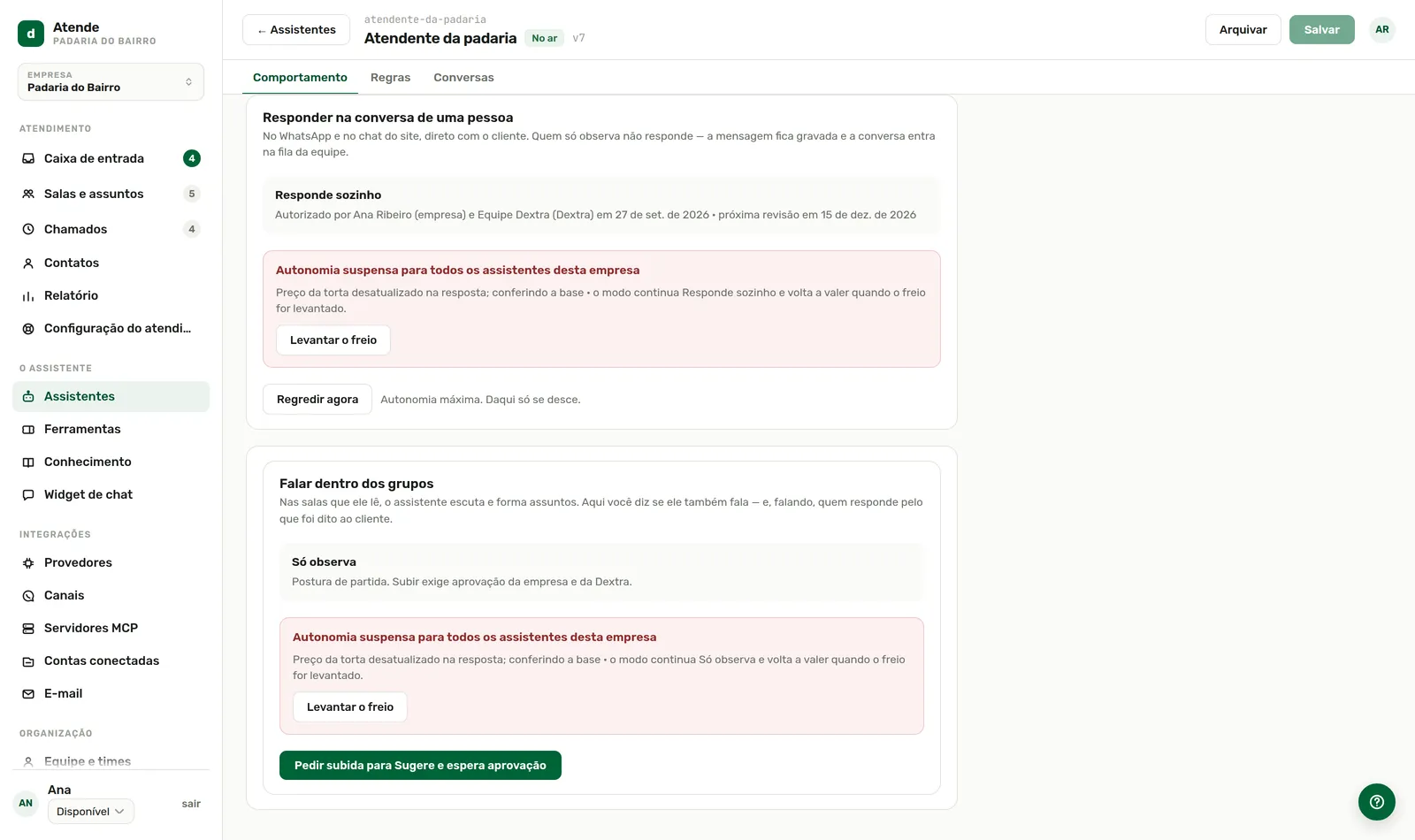
Task: Open the Canais icon
Action: [x=28, y=595]
